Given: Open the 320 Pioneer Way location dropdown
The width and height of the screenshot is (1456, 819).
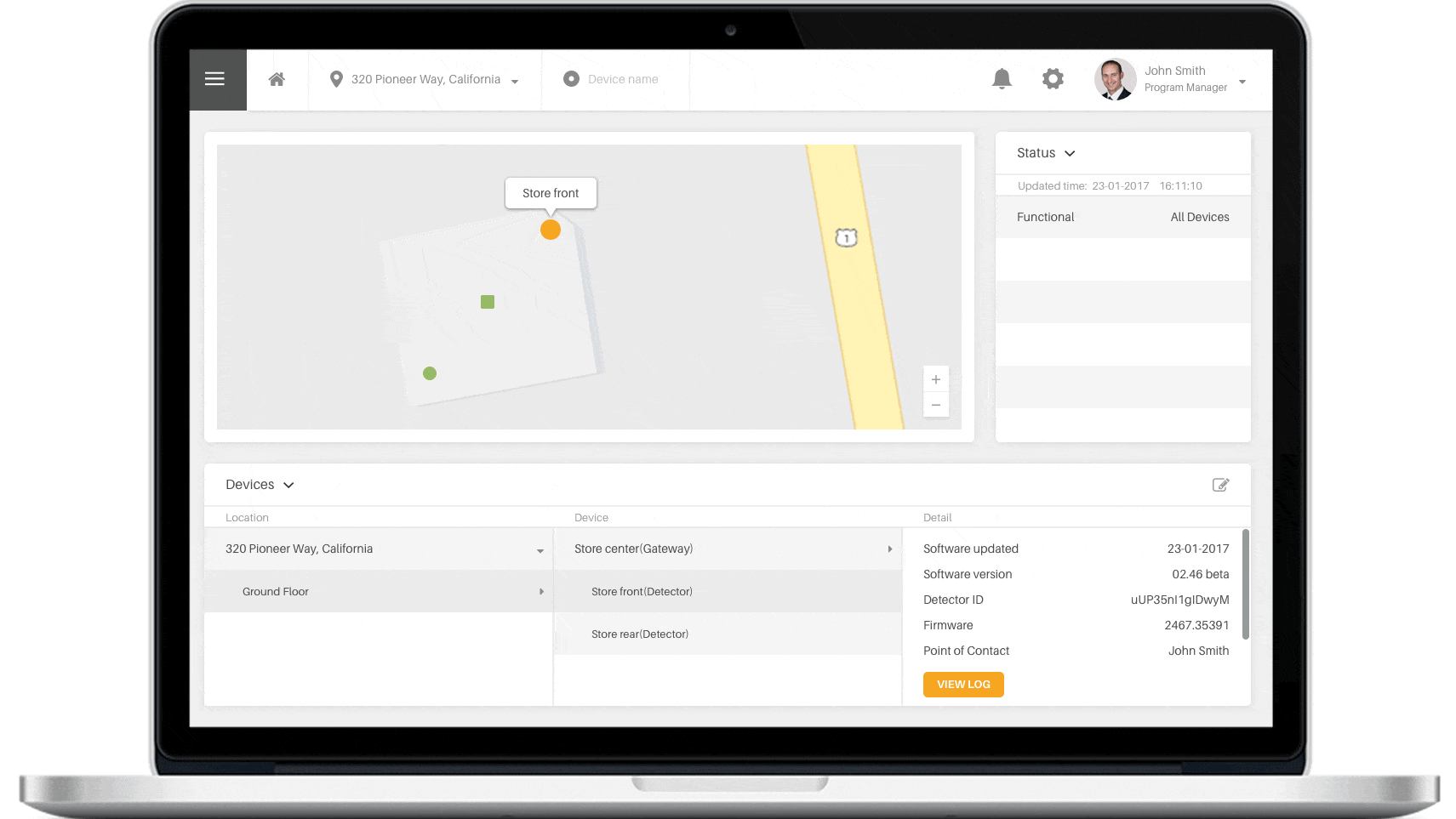Looking at the screenshot, I should point(425,80).
